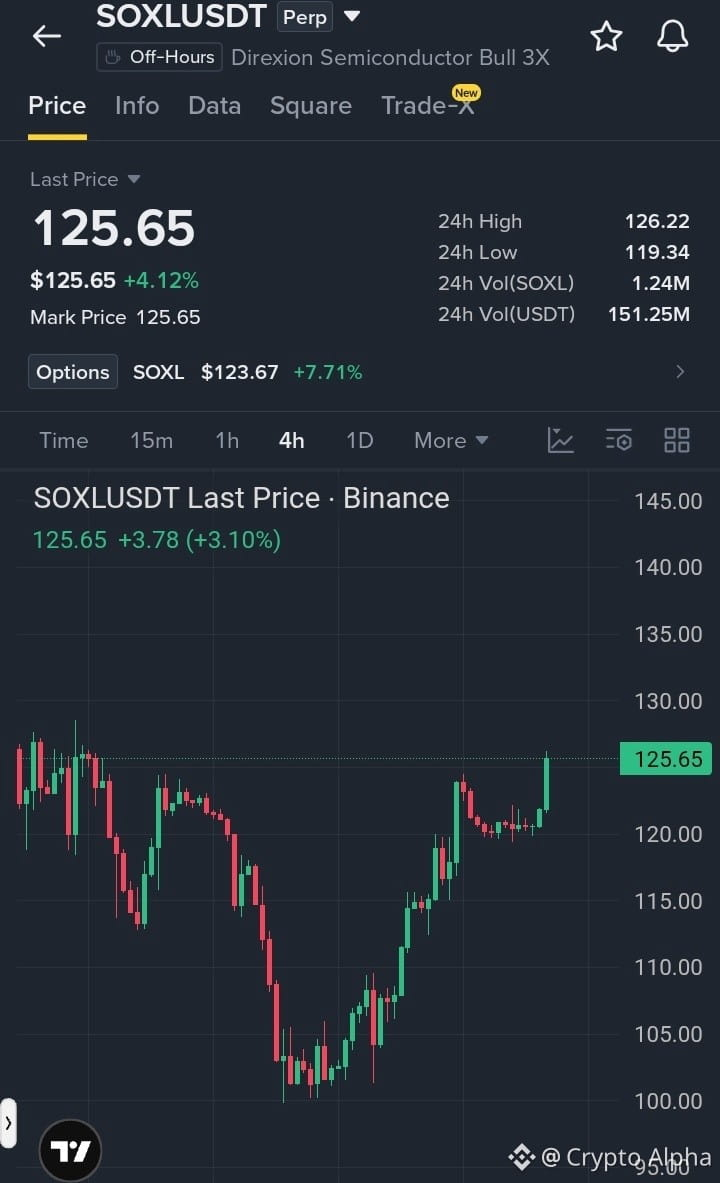Open grid layout icon
The height and width of the screenshot is (1183, 720).
click(x=676, y=440)
